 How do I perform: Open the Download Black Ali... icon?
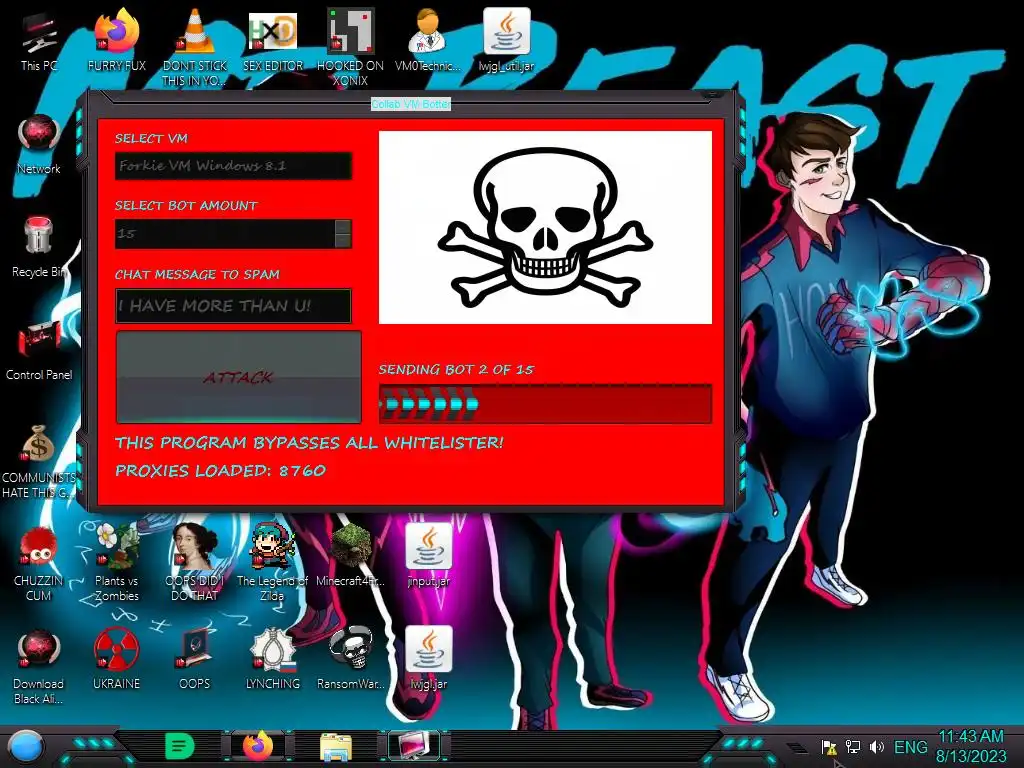pyautogui.click(x=39, y=666)
